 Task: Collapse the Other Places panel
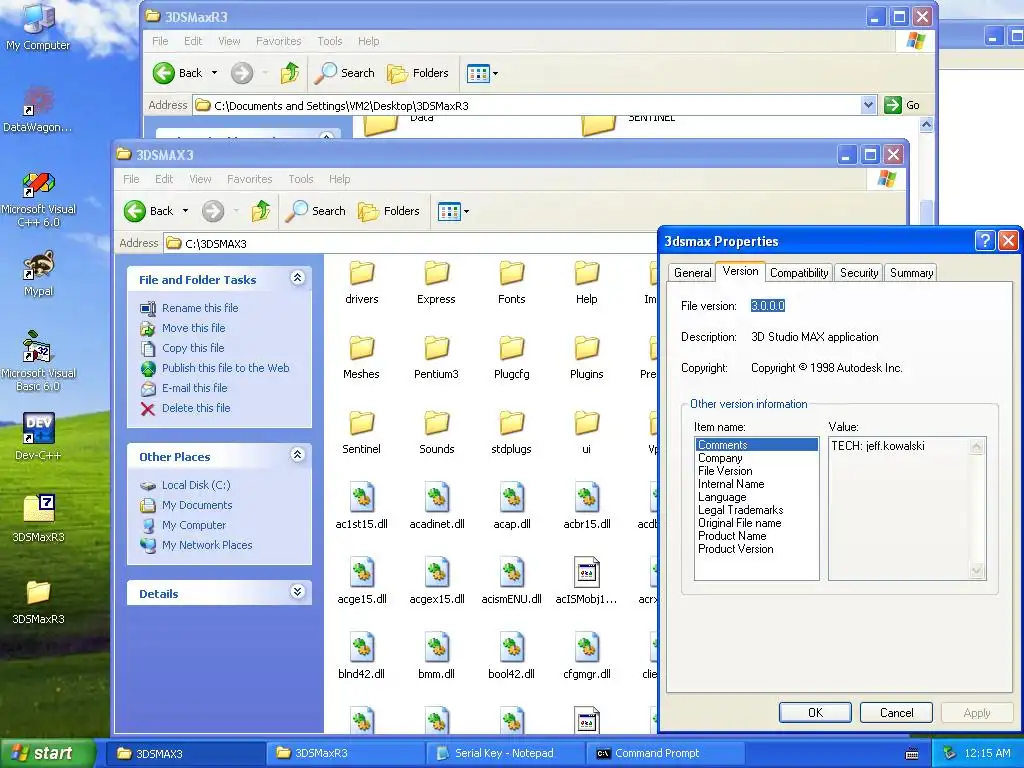(297, 455)
